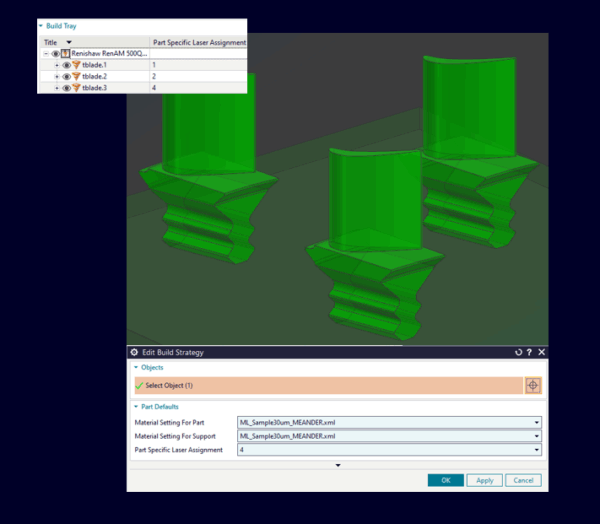Open Part Specific Laser Assignment dropdown
600x524 pixels.
point(538,450)
